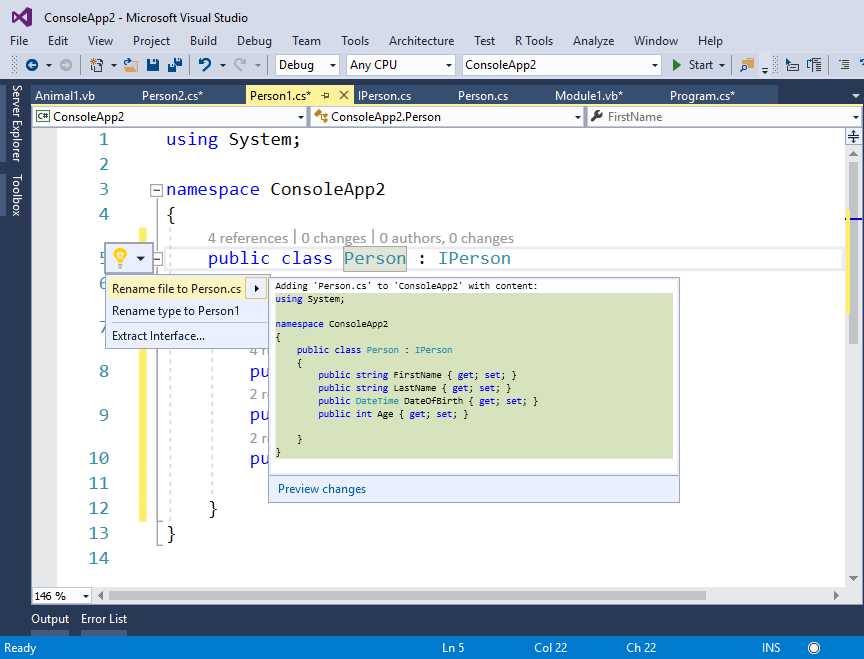Open the Edit menu

(x=58, y=41)
